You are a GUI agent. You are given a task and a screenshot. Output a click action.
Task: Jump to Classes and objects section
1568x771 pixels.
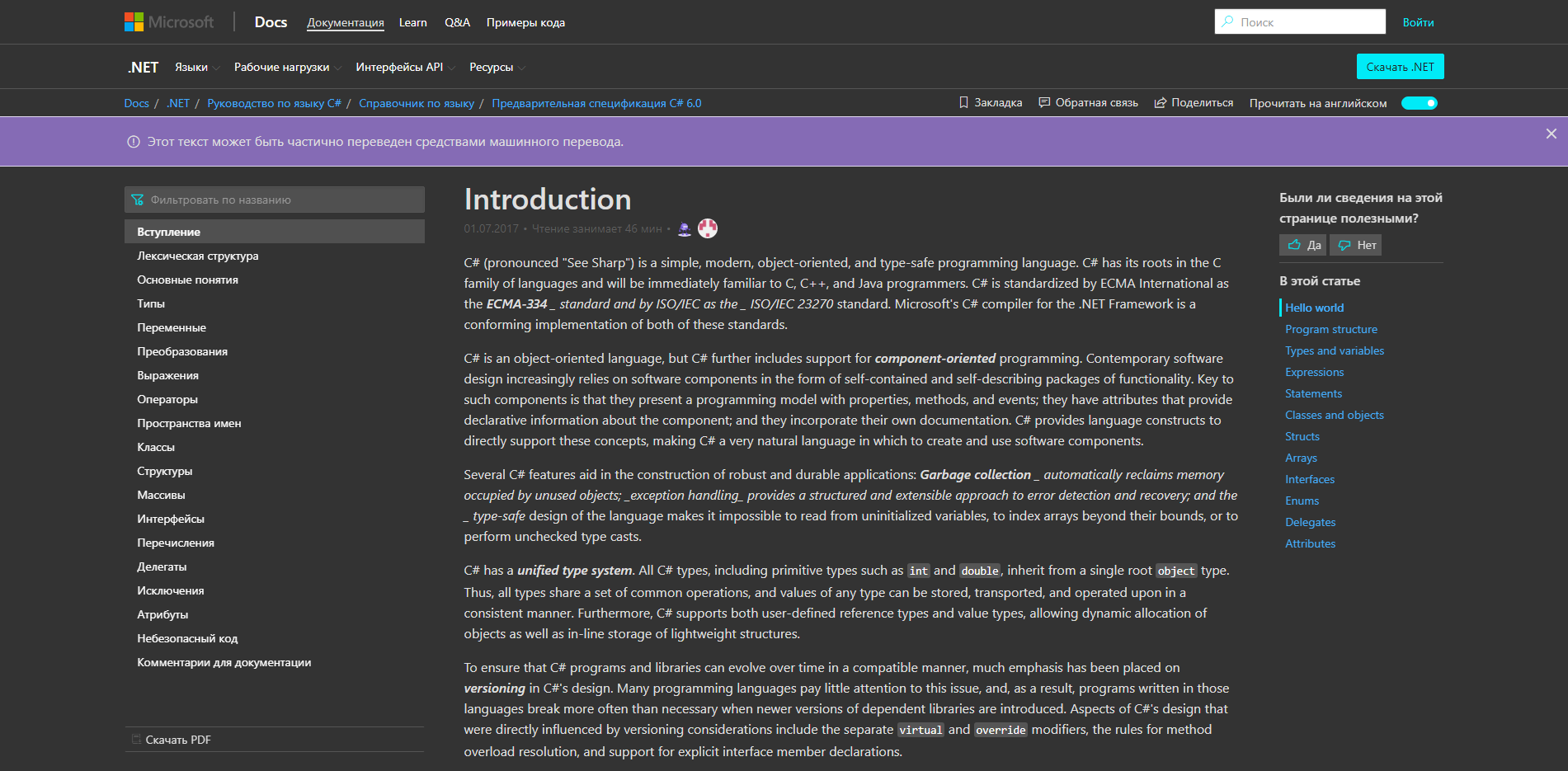click(1334, 415)
